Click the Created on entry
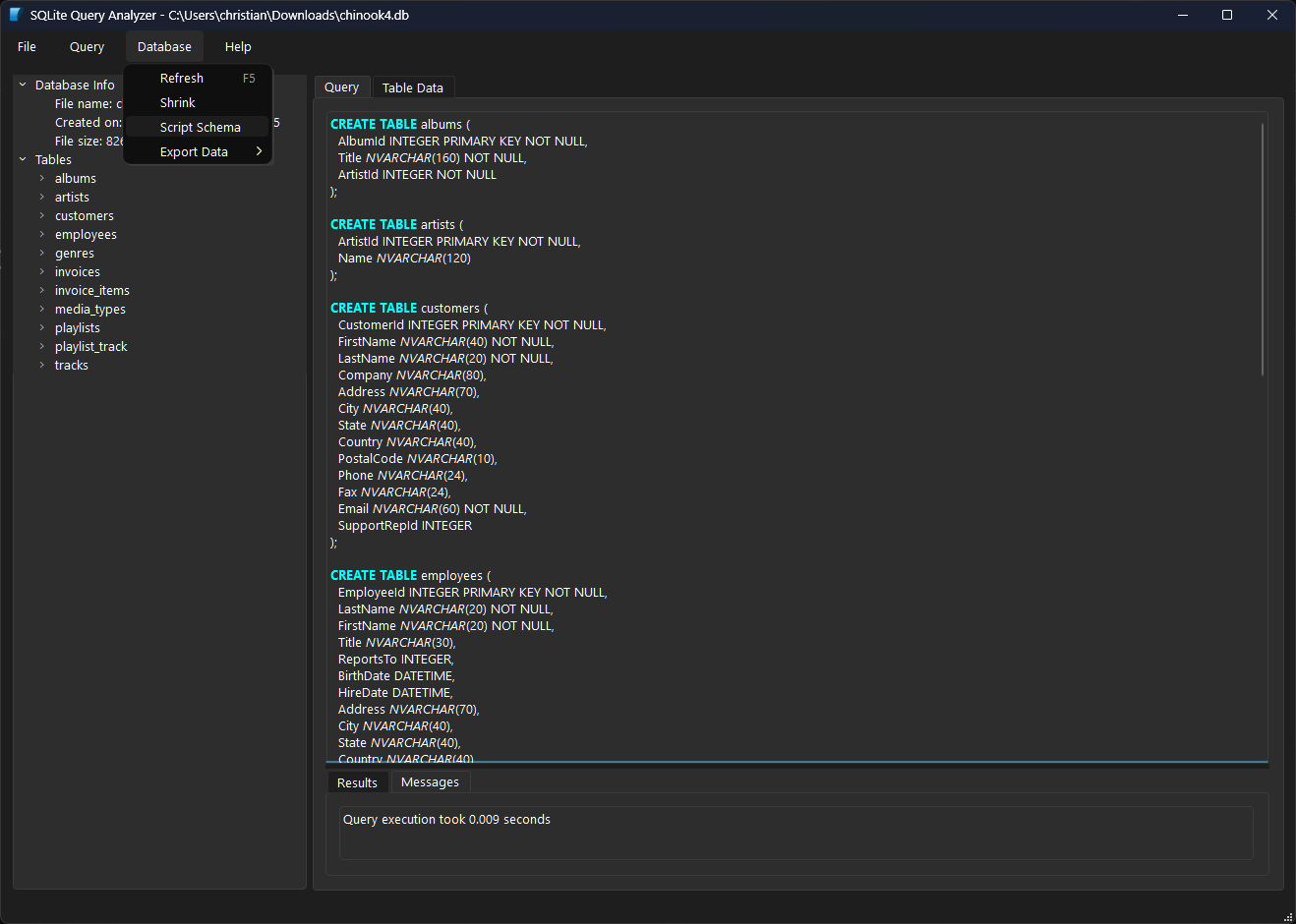 click(x=88, y=122)
